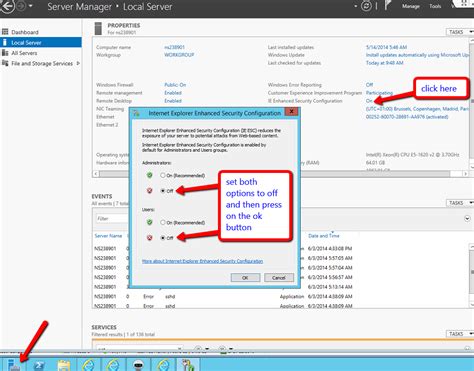
Task: Click the forward navigation arrow in header
Action: click(21, 6)
